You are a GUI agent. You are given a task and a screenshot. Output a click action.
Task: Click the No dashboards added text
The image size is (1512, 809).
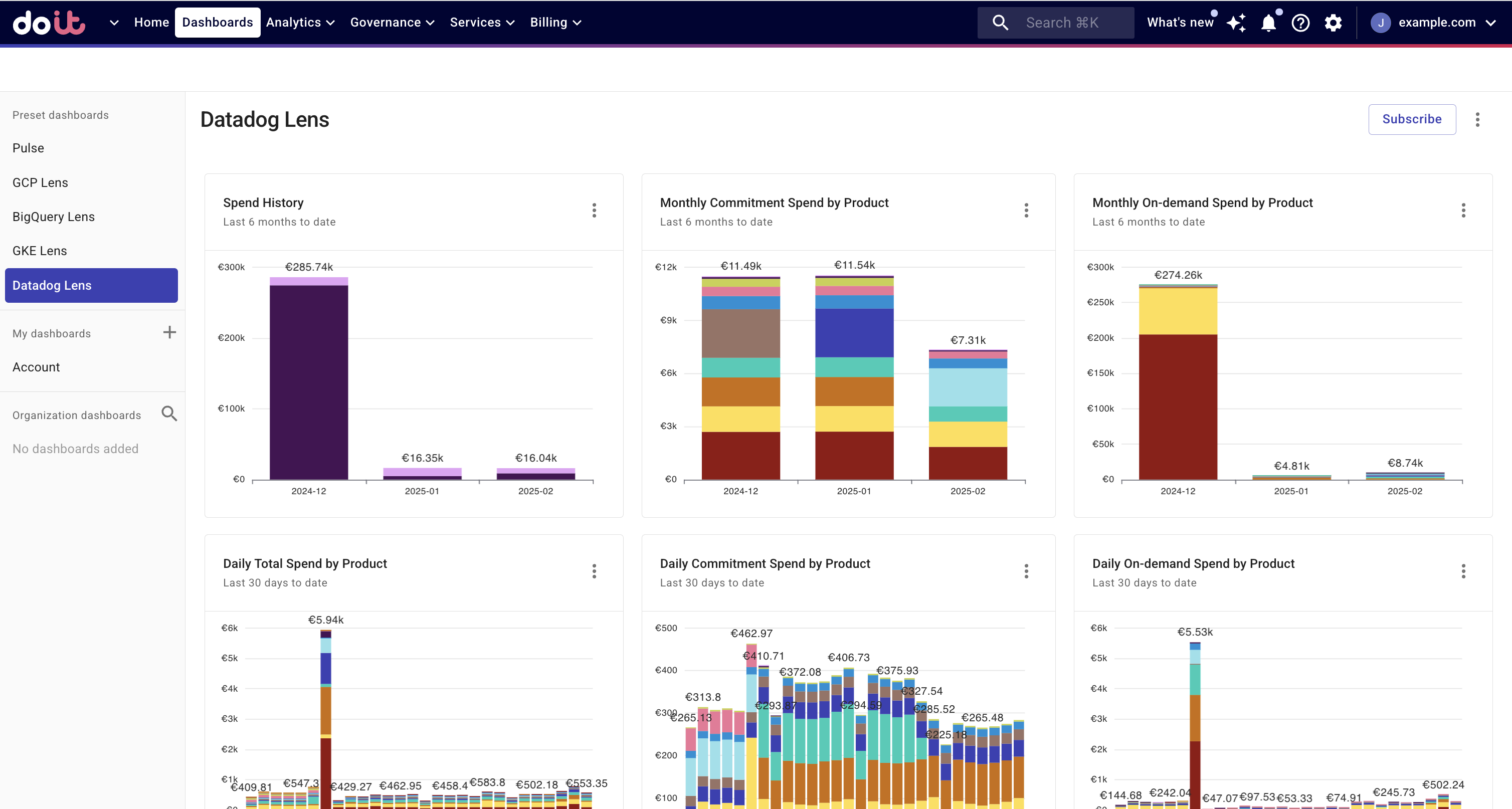(75, 449)
